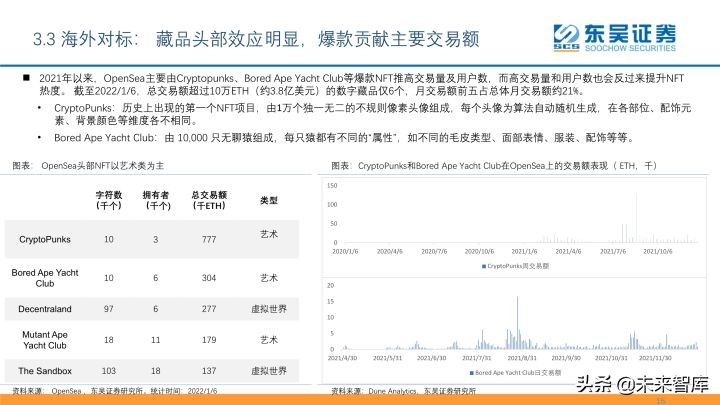Click CryptoPunks owners value 3
This screenshot has width=720, height=405.
click(x=156, y=239)
